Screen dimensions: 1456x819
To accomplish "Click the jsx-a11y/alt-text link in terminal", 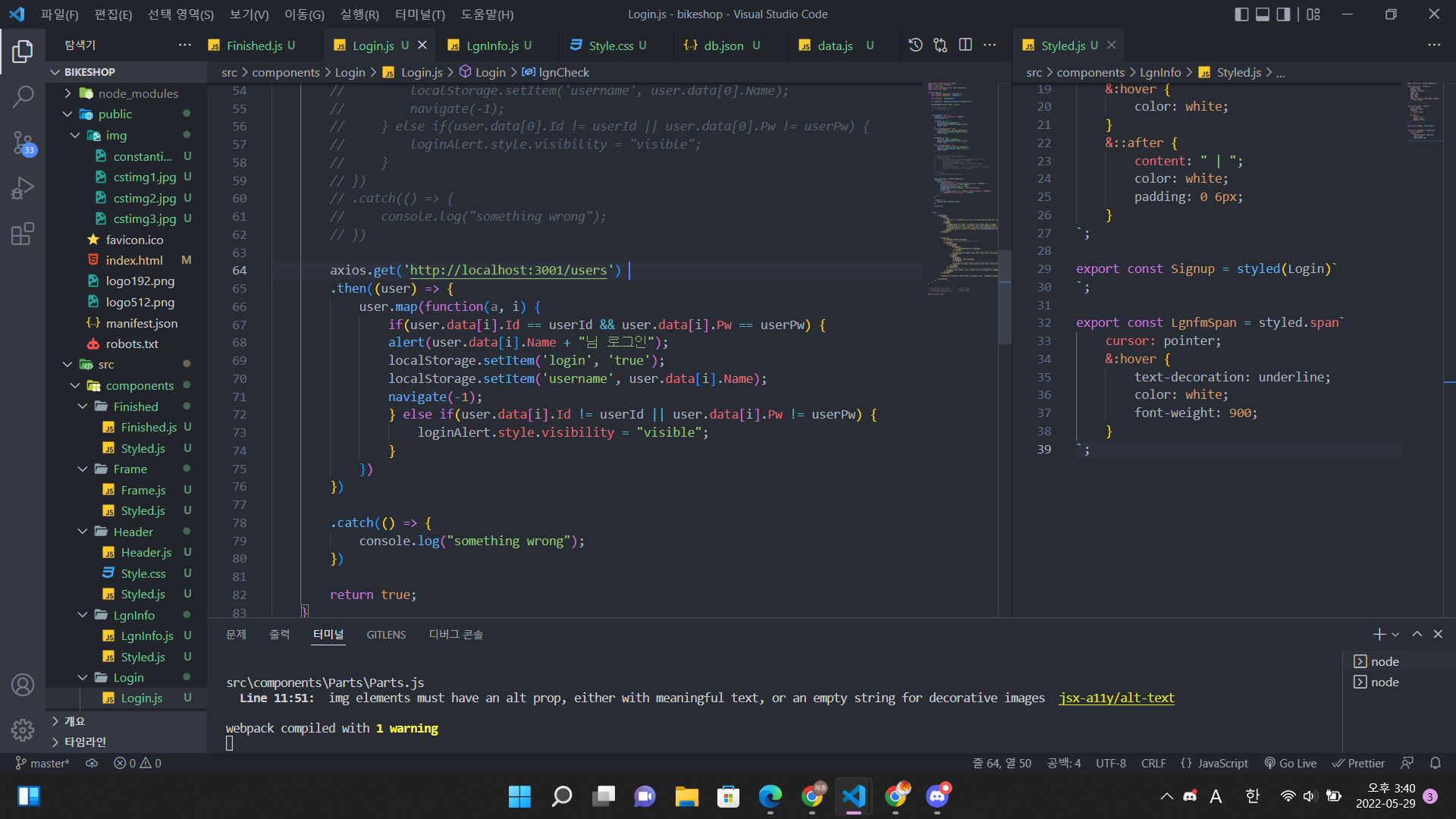I will (1116, 698).
